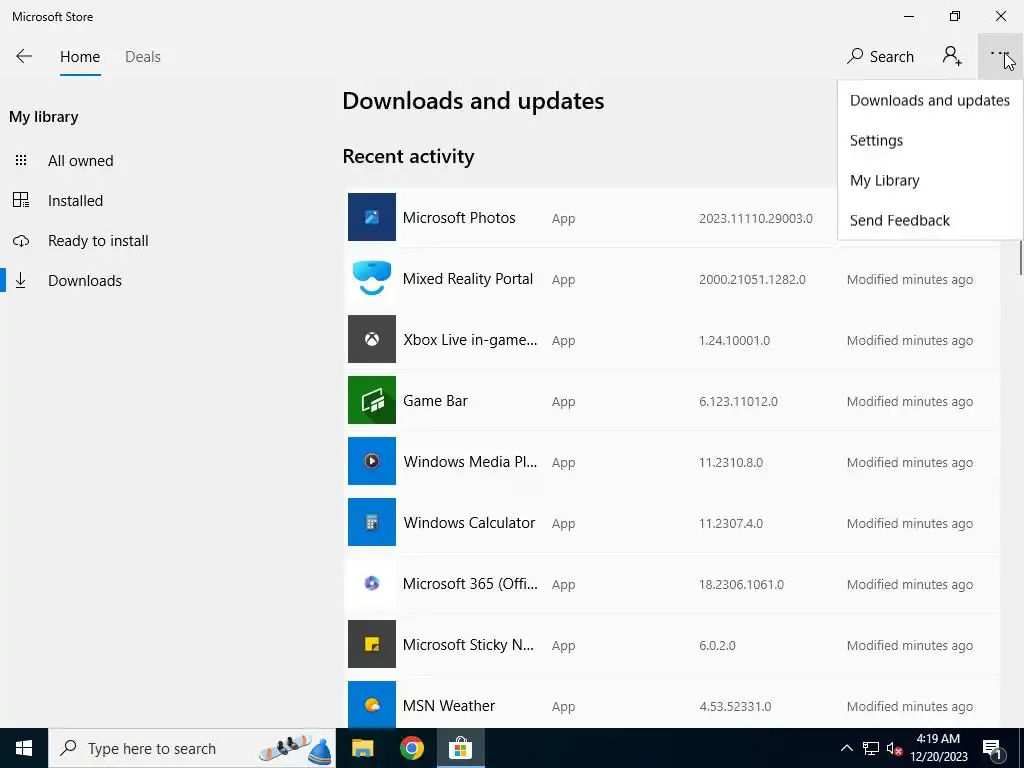
Task: Click the Windows Calculator app name
Action: (x=469, y=523)
